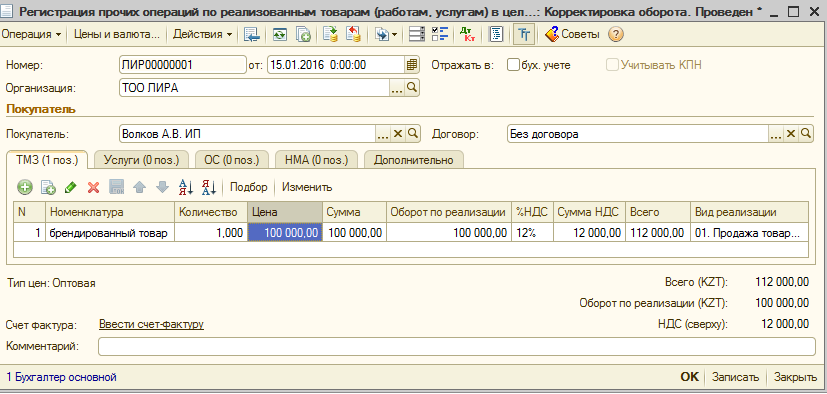Open search for Договор field
Viewport: 827px width, 394px height.
pos(805,134)
